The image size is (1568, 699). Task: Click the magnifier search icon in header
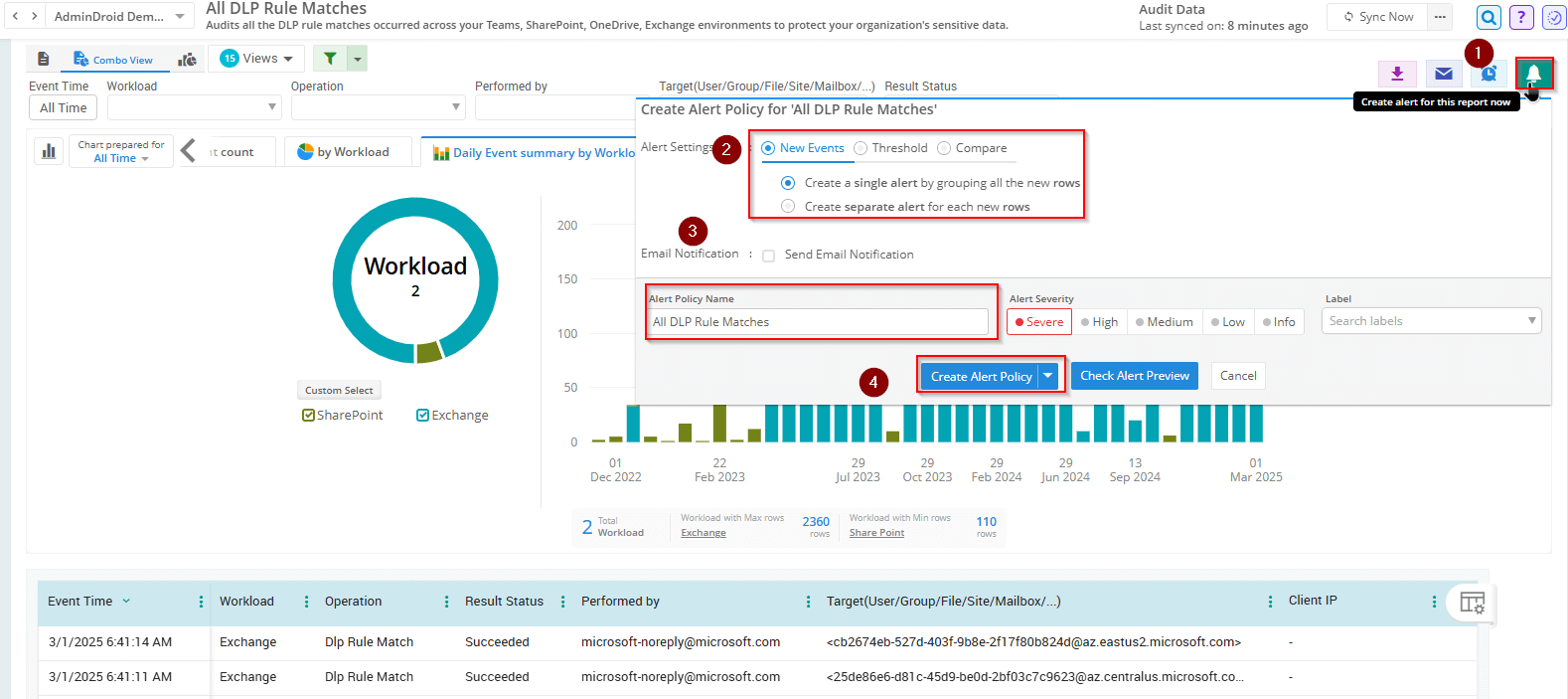coord(1489,17)
